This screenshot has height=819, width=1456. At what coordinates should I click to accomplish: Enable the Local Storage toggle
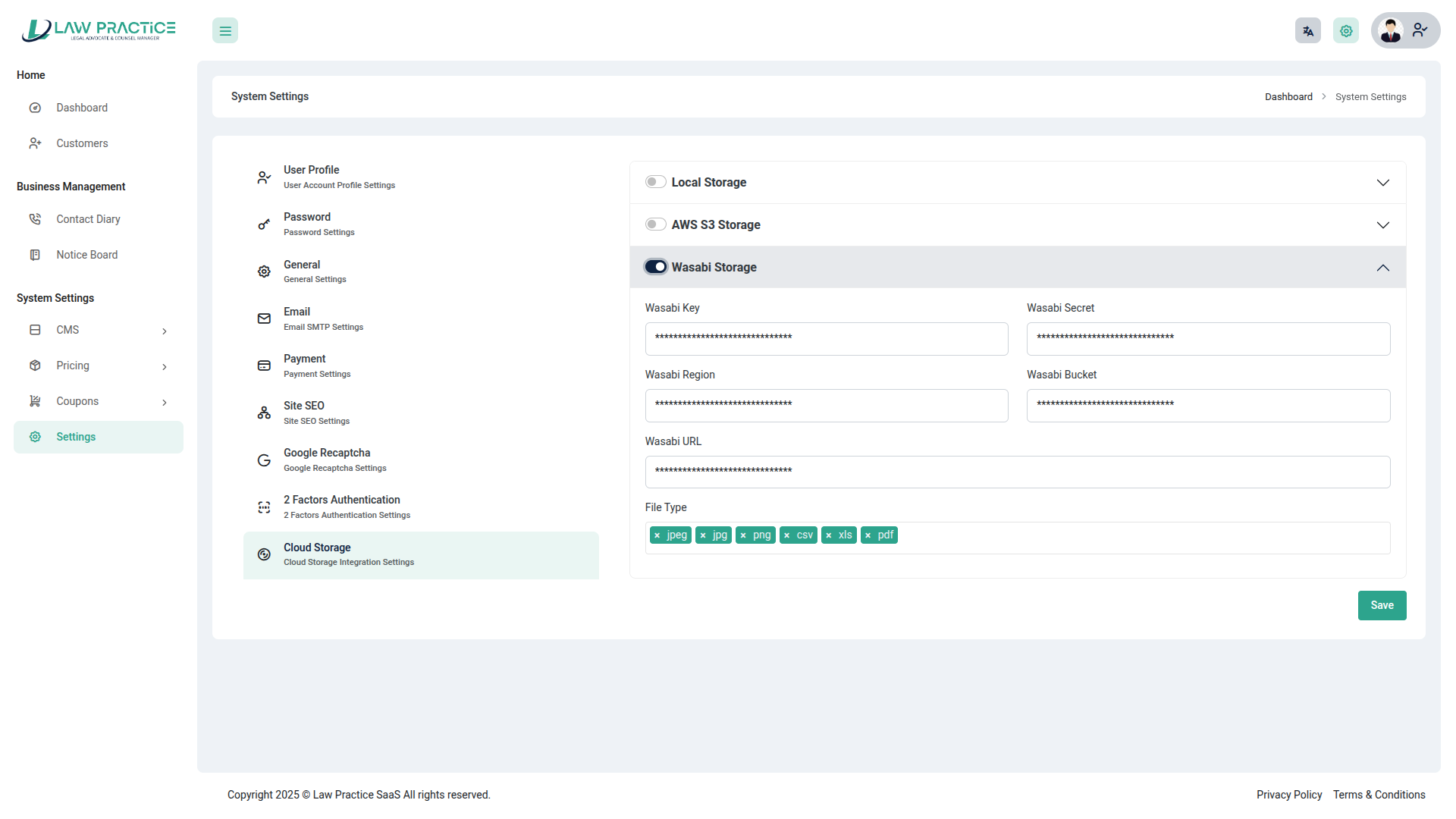pyautogui.click(x=655, y=182)
